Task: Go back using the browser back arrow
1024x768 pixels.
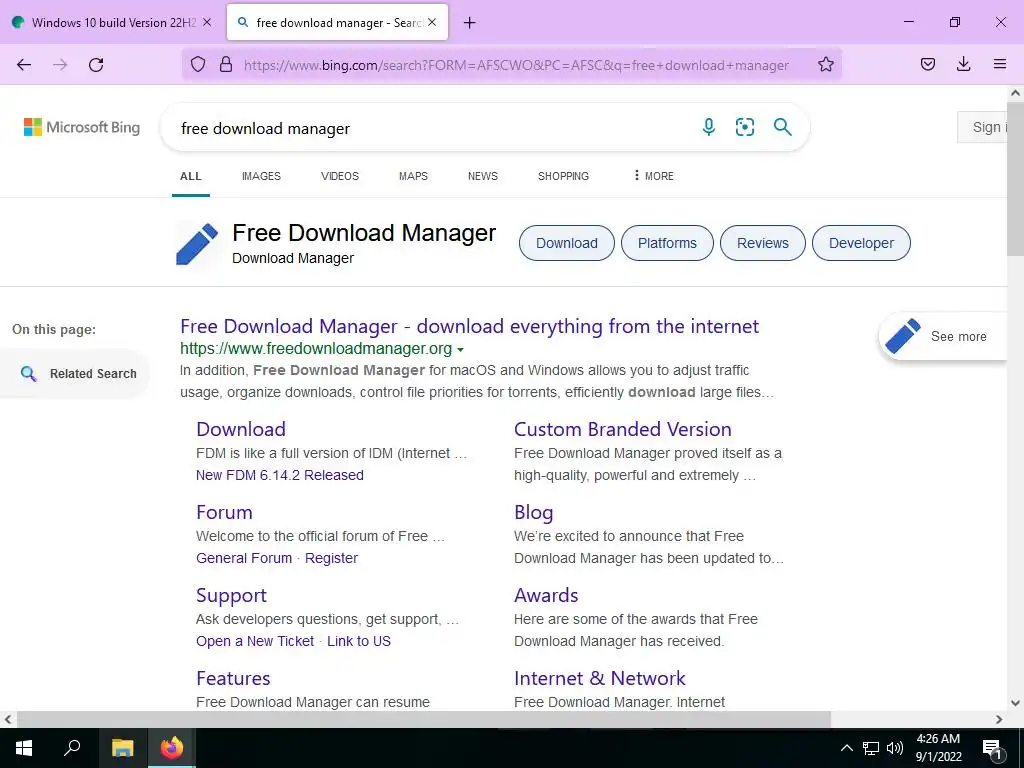Action: [x=24, y=65]
